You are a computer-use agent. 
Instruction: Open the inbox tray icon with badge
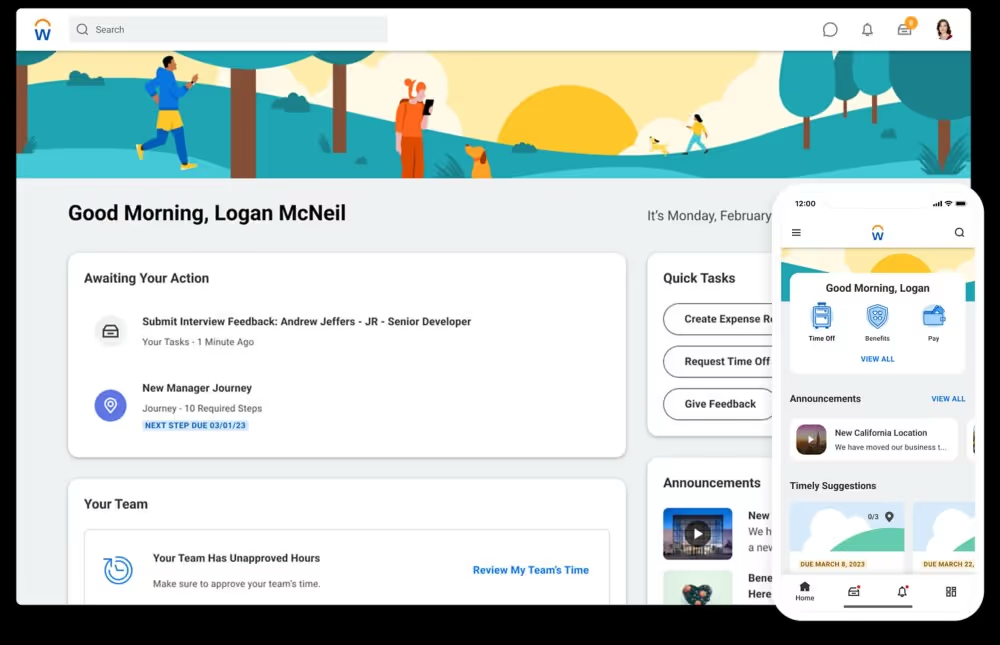(906, 28)
